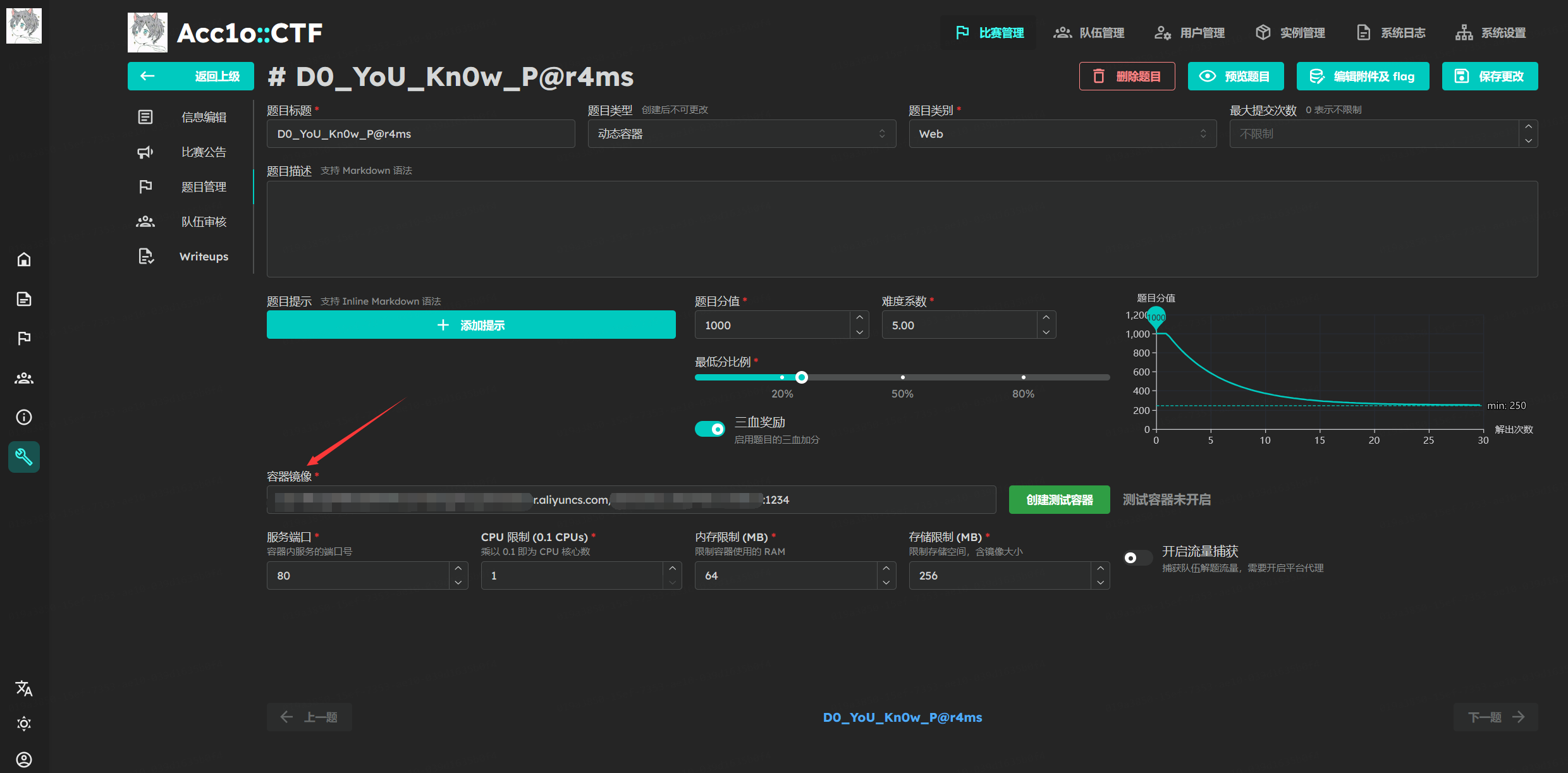Screen dimensions: 1568x773
Task: Open the 题目类别 Web dropdown
Action: (x=1062, y=134)
